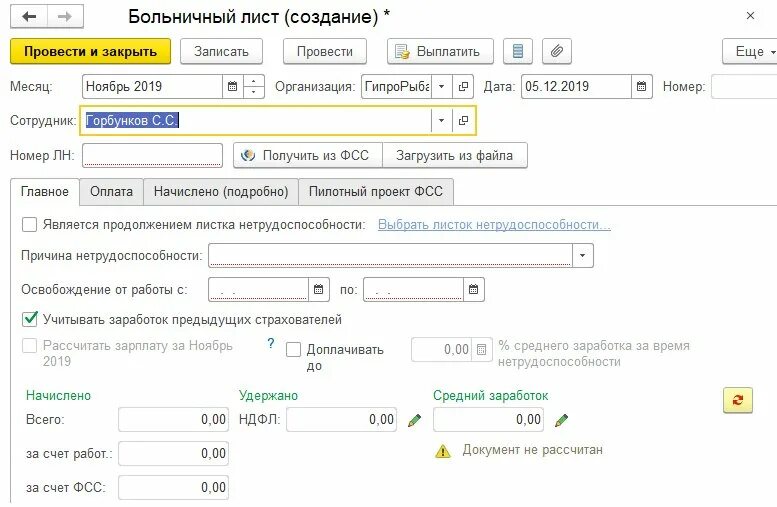Open the report list icon in toolbar
The width and height of the screenshot is (777, 507).
pos(517,52)
